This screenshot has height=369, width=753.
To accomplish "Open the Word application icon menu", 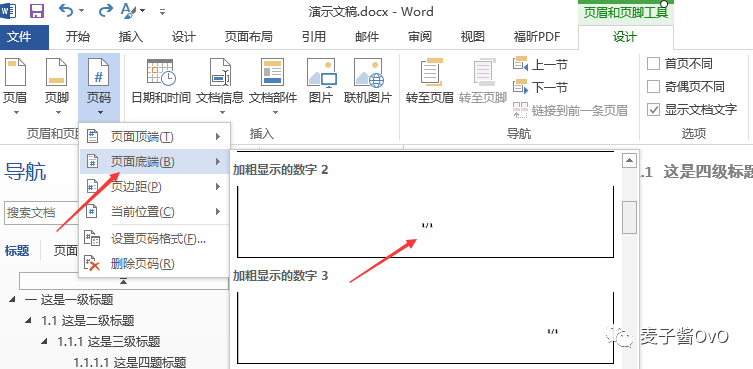I will point(8,11).
